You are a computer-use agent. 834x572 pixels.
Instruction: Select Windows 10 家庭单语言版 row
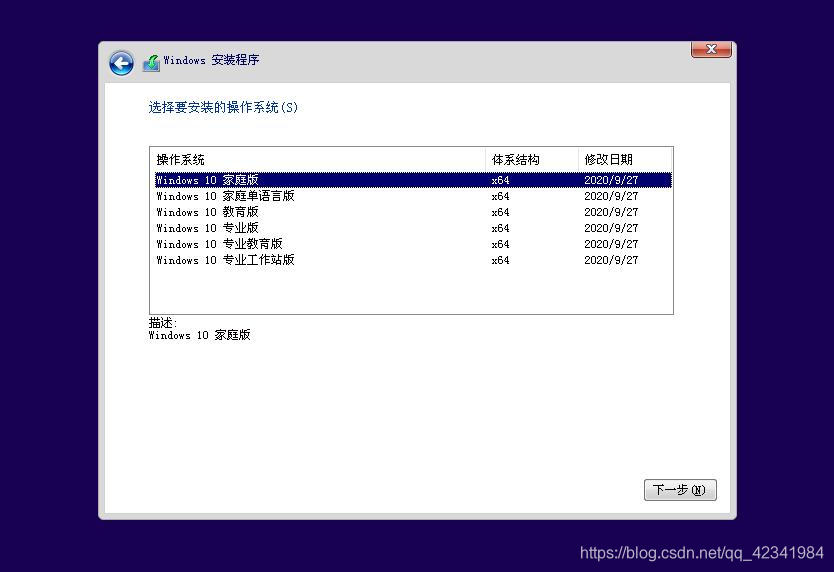[x=413, y=196]
